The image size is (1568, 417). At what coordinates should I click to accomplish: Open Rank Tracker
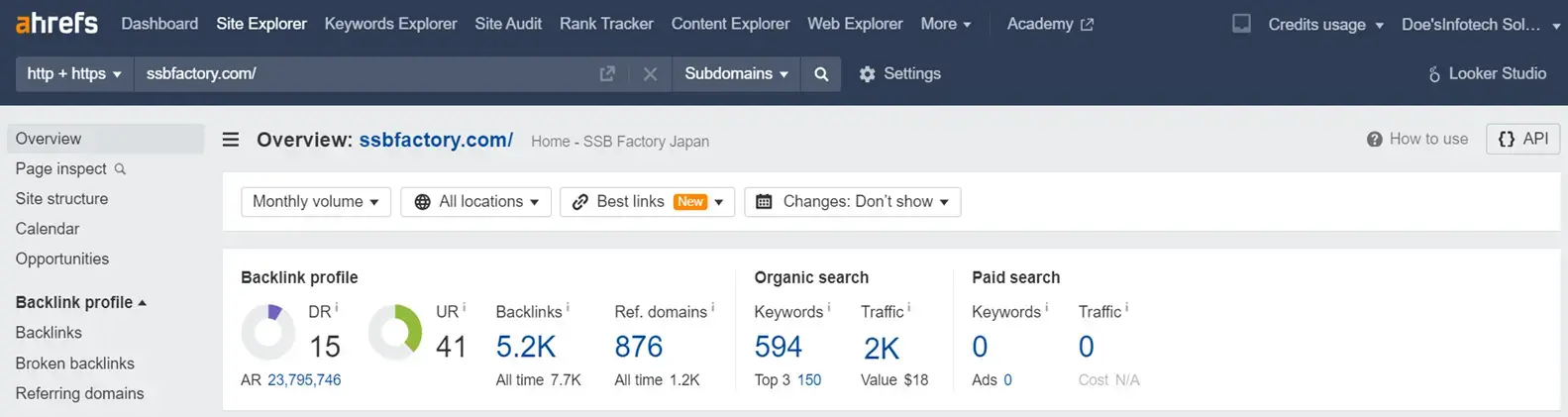(606, 24)
